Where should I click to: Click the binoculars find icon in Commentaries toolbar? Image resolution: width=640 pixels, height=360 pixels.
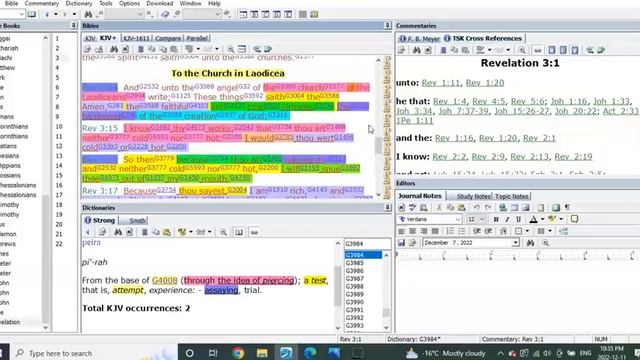(416, 50)
